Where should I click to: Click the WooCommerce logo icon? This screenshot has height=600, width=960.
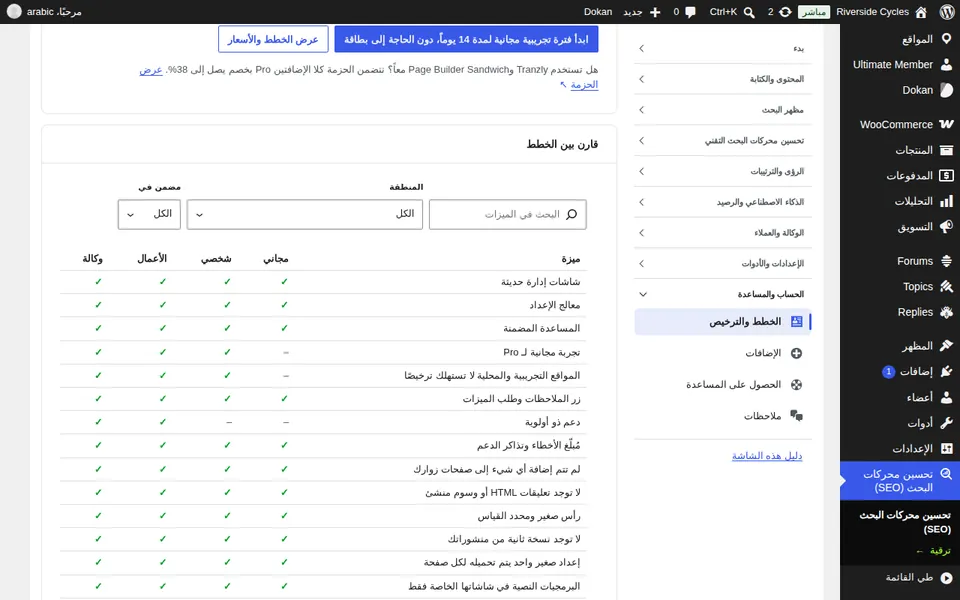(946, 124)
